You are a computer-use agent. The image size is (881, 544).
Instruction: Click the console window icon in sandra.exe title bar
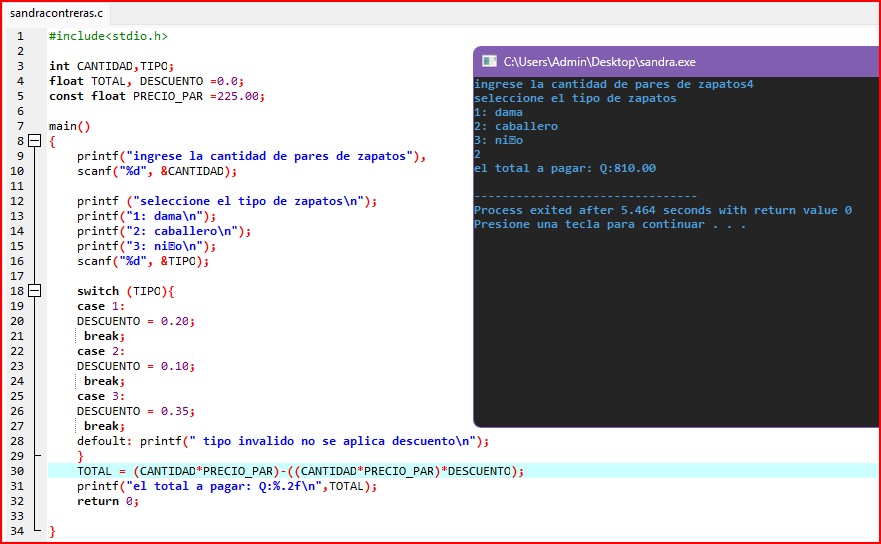pyautogui.click(x=489, y=61)
